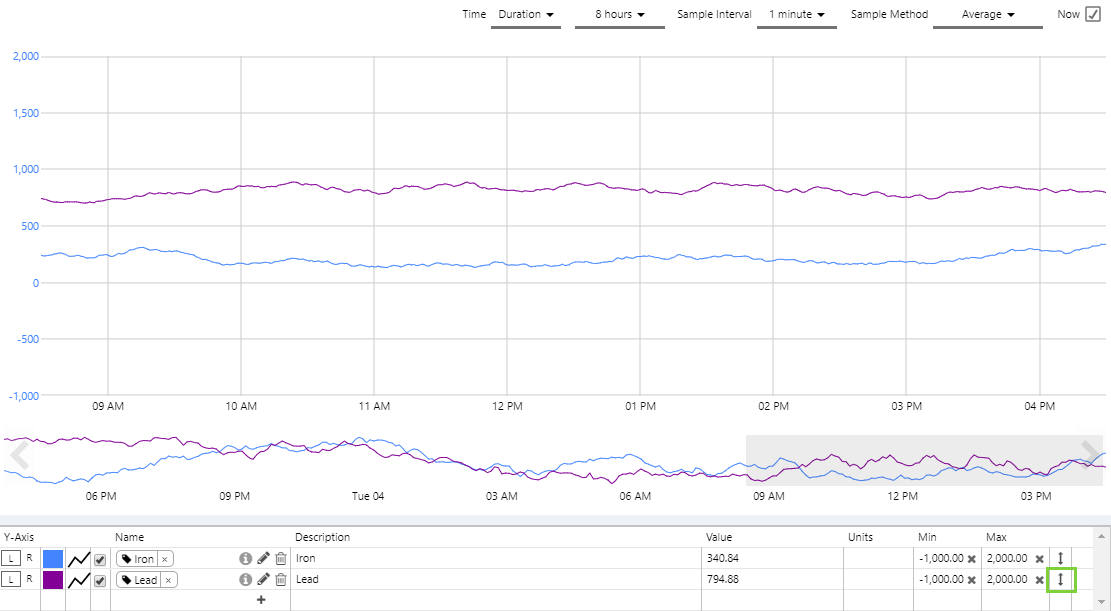Image resolution: width=1111 pixels, height=611 pixels.
Task: Clear the Iron Min value
Action: click(x=971, y=559)
